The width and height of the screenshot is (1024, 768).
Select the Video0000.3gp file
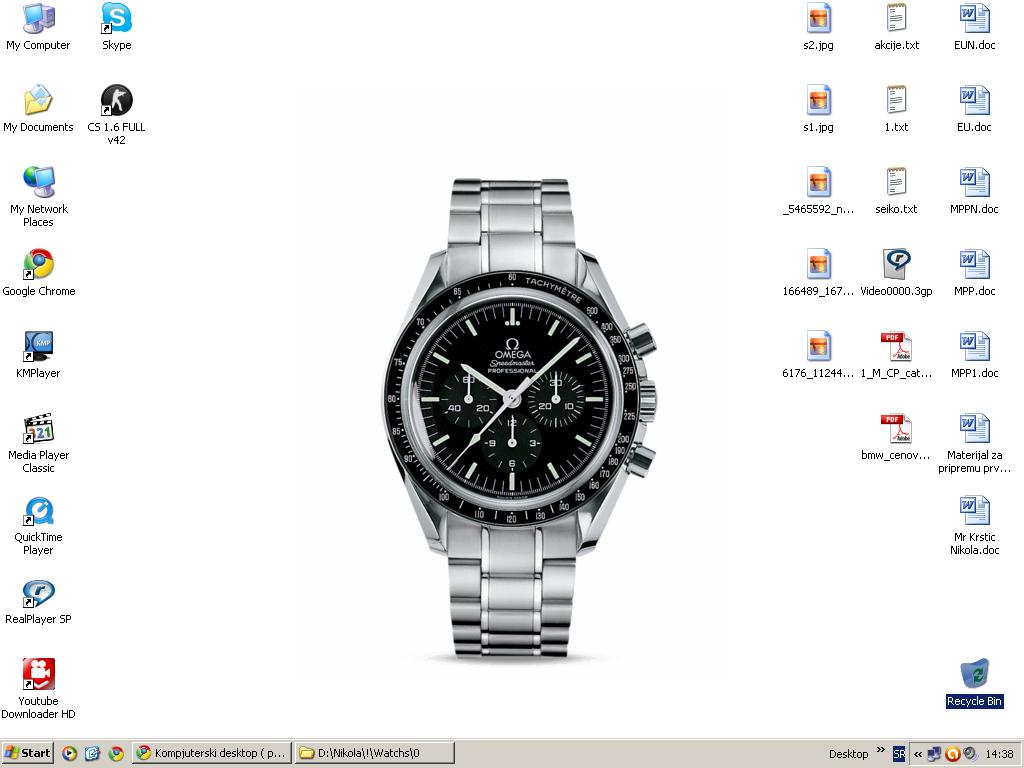[896, 265]
